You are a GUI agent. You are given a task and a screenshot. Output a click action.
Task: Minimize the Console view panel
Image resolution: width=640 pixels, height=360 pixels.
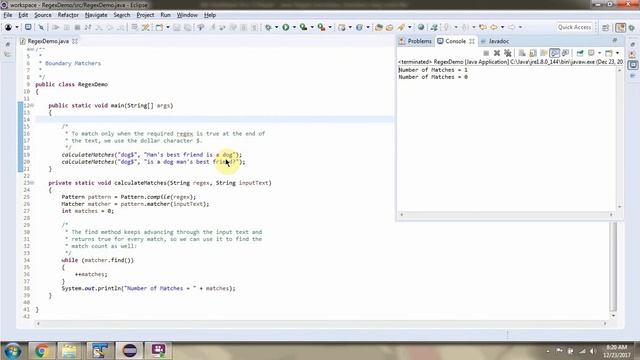tap(615, 40)
